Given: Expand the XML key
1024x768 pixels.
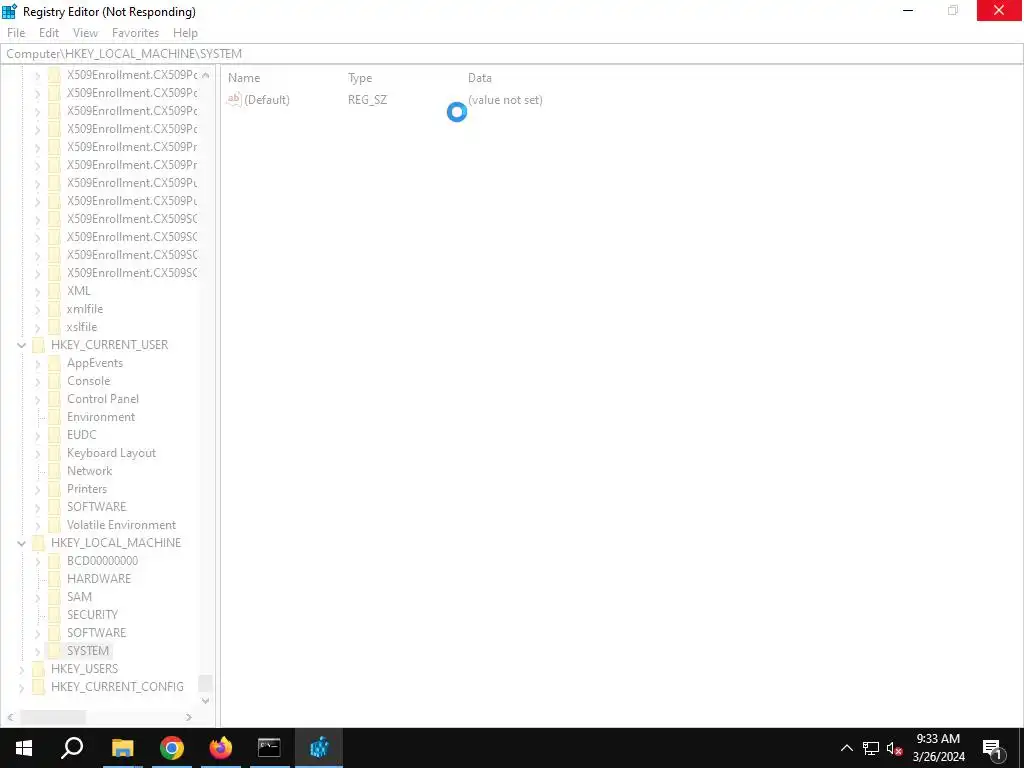Looking at the screenshot, I should [x=38, y=291].
